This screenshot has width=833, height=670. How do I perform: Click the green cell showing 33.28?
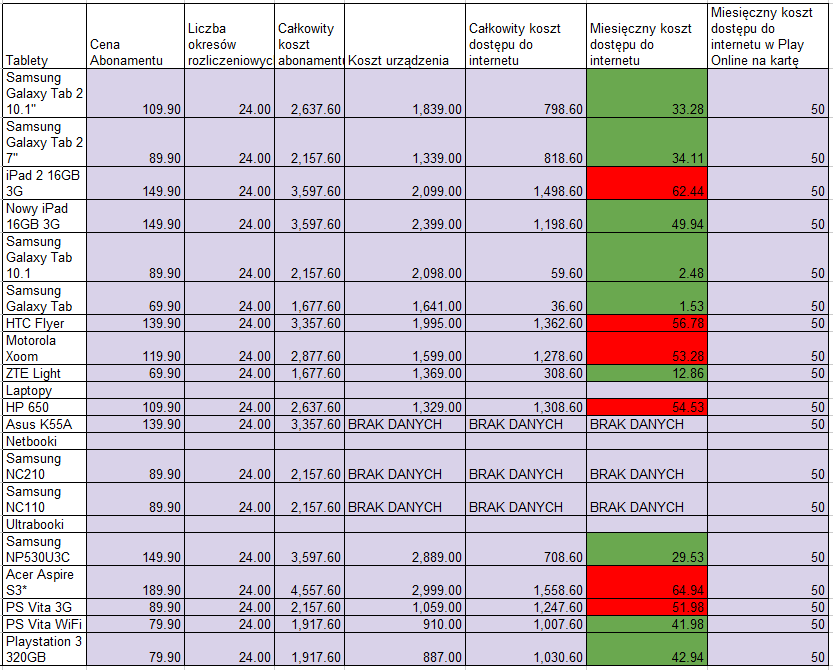click(647, 93)
